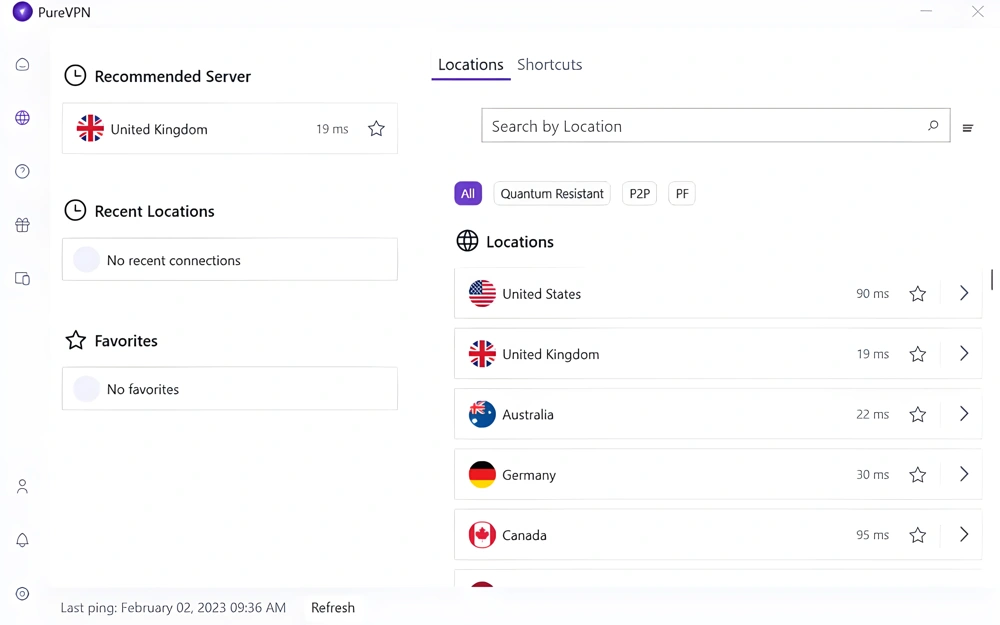Viewport: 1000px width, 625px height.
Task: Select the All filter chip
Action: (x=468, y=193)
